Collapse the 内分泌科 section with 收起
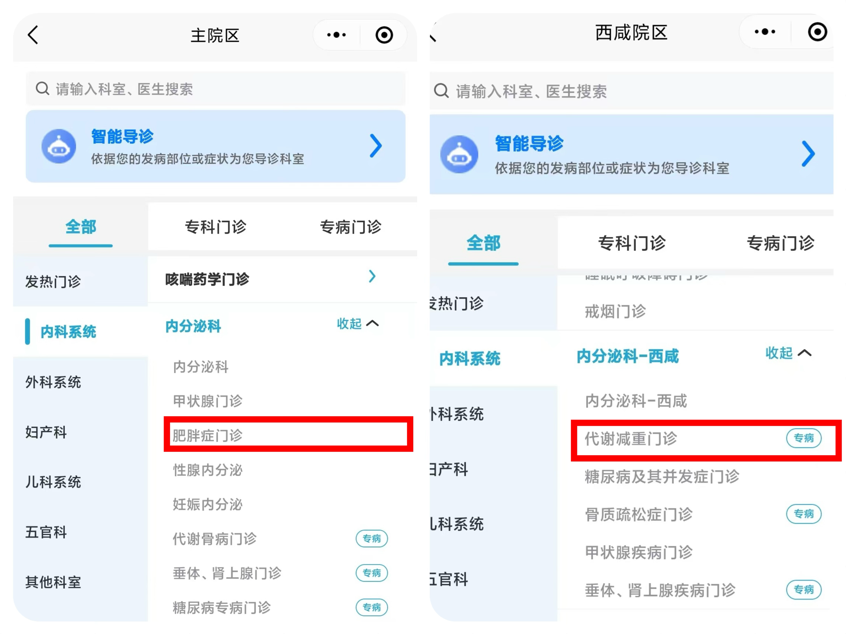Image resolution: width=846 pixels, height=634 pixels. point(357,324)
